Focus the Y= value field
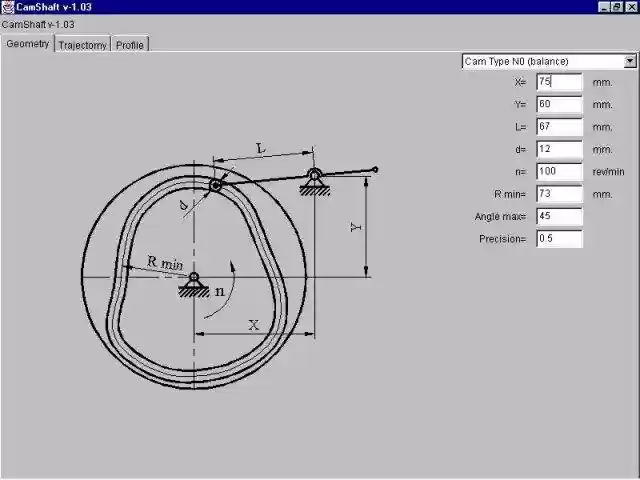The height and width of the screenshot is (480, 640). point(559,104)
